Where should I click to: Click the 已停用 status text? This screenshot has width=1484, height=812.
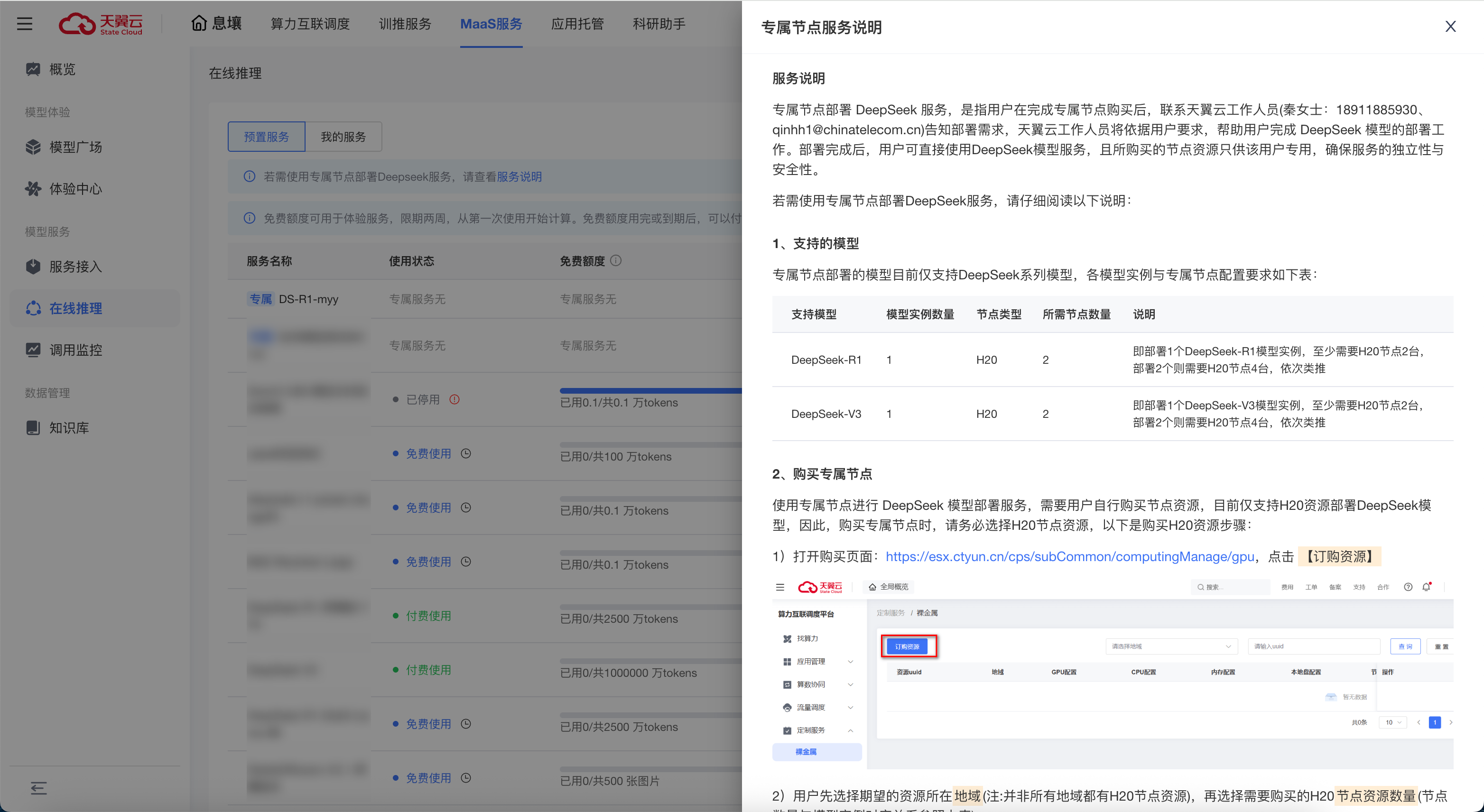[423, 399]
